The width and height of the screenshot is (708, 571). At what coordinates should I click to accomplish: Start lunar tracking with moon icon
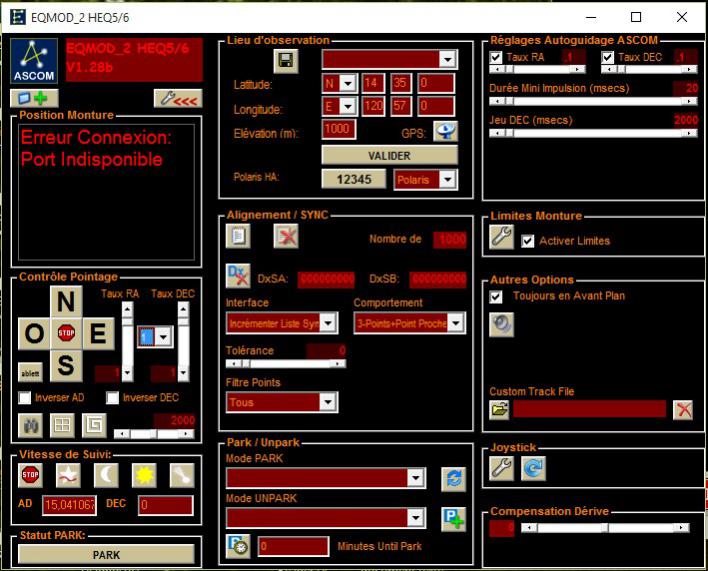click(x=106, y=475)
